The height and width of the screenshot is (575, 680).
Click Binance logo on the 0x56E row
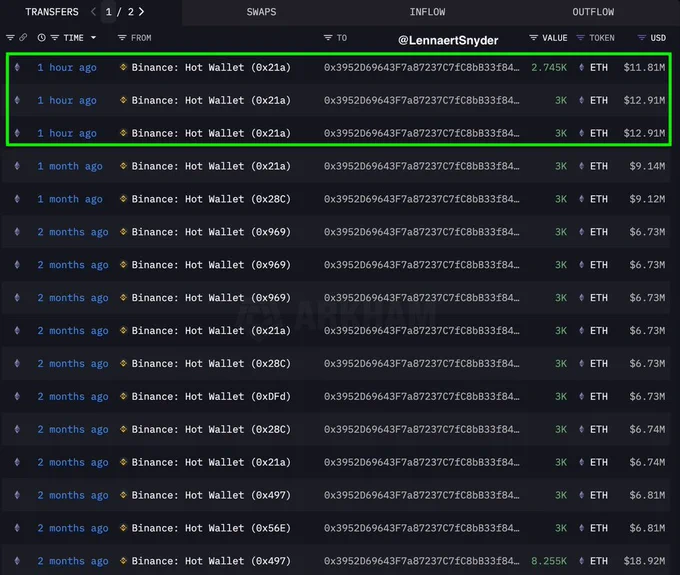123,528
